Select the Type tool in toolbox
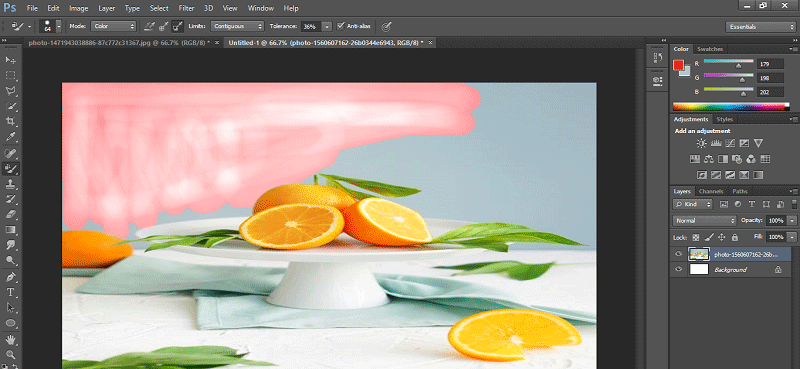Image resolution: width=800 pixels, height=369 pixels. [10, 292]
